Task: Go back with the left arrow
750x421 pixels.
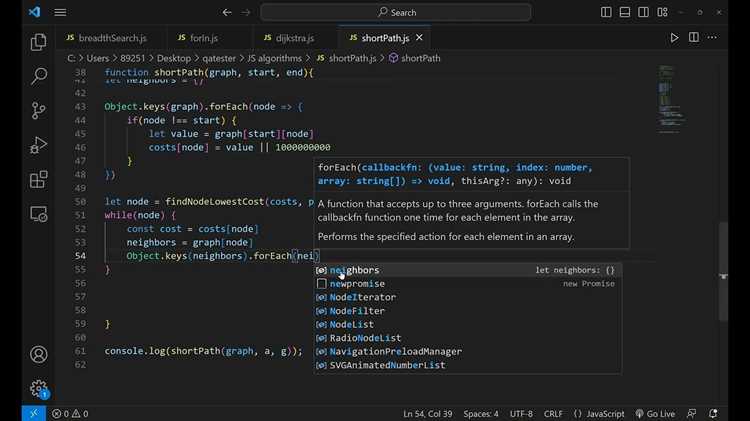Action: pyautogui.click(x=227, y=12)
